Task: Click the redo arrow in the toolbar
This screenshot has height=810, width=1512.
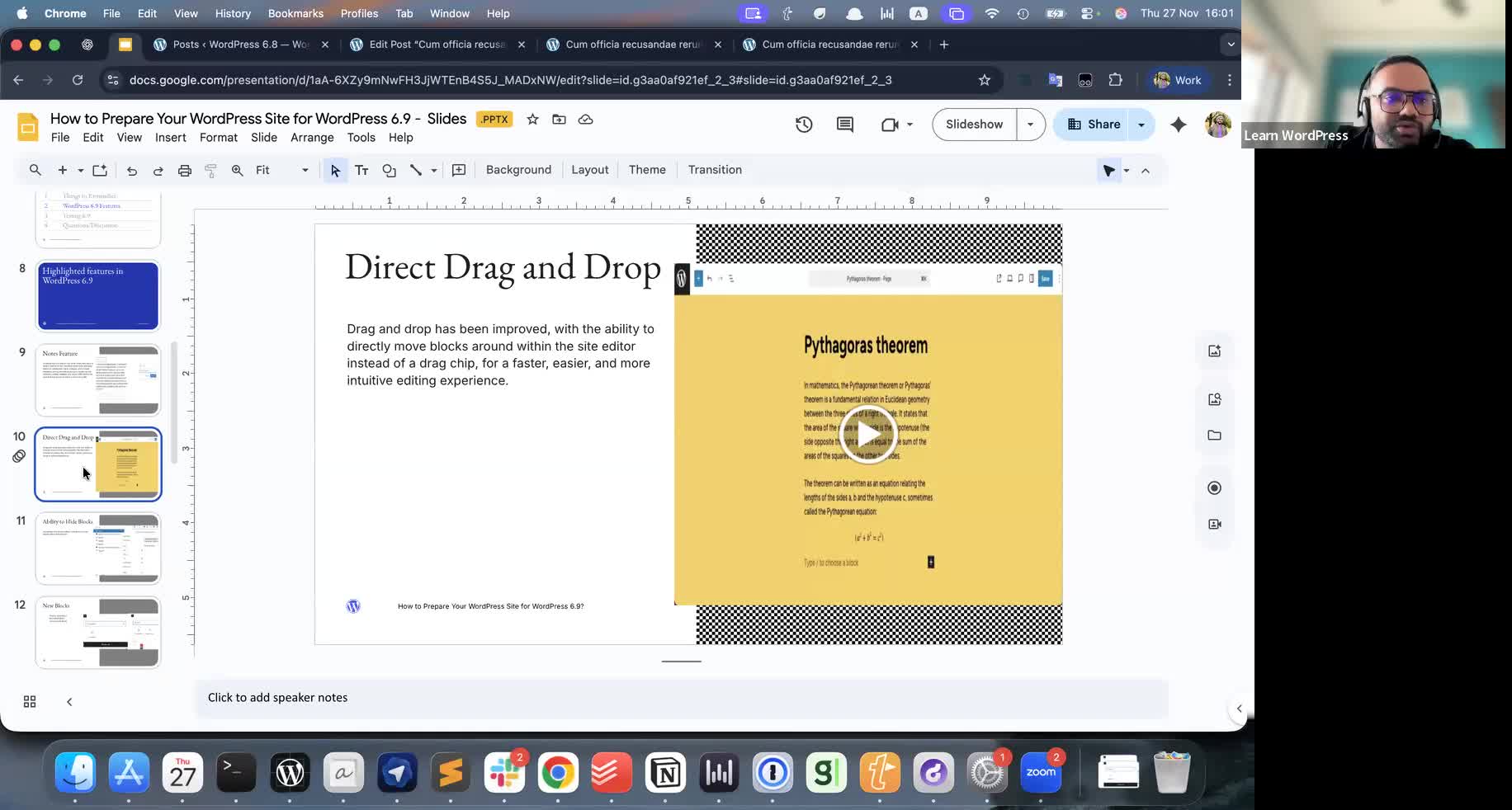Action: 158,171
